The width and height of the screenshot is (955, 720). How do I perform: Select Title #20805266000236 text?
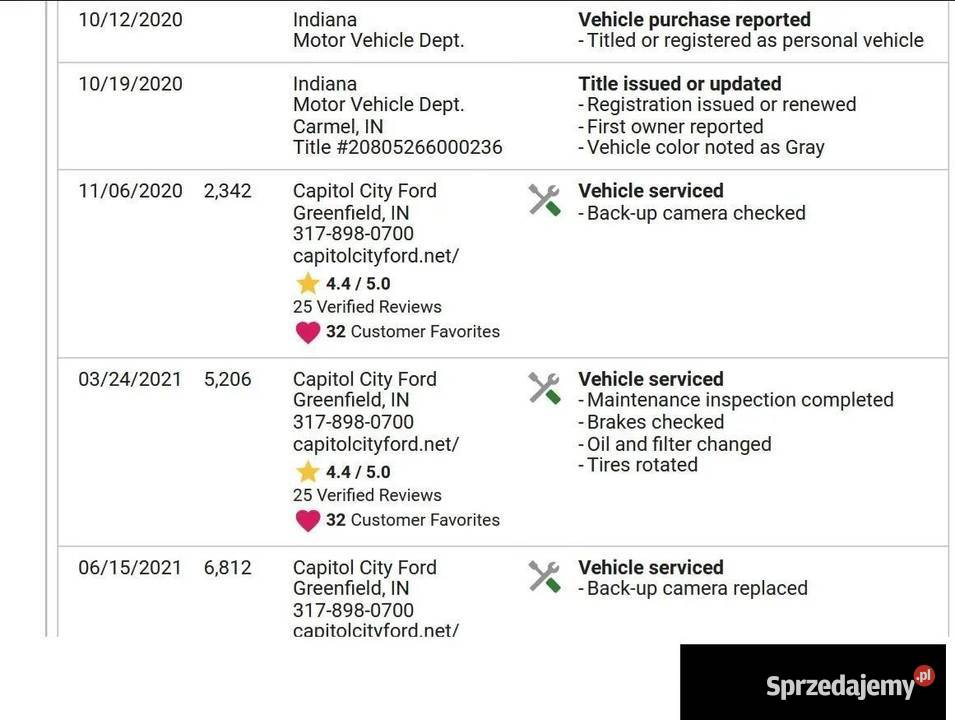[397, 148]
